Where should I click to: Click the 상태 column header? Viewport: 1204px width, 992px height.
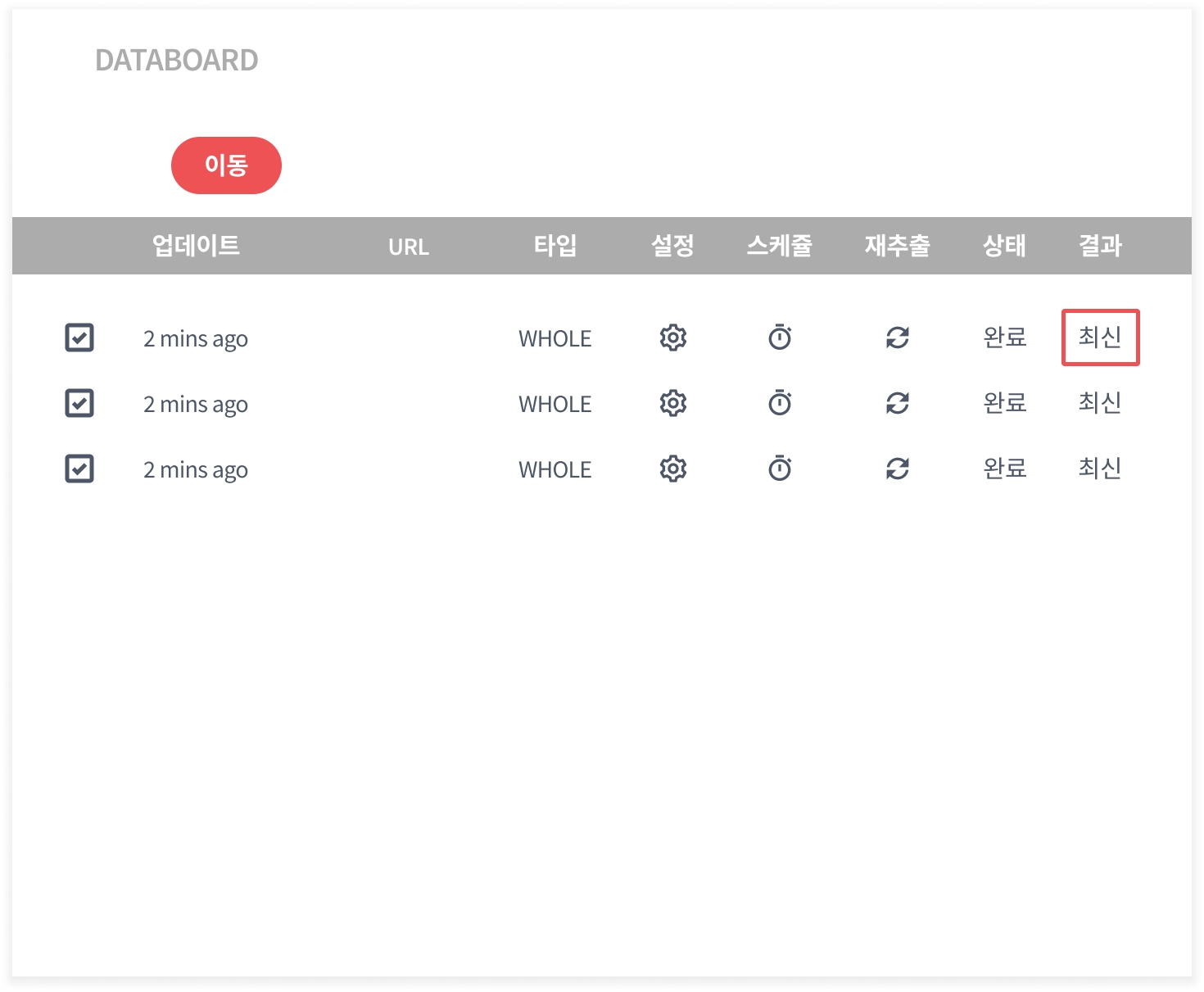(1004, 246)
